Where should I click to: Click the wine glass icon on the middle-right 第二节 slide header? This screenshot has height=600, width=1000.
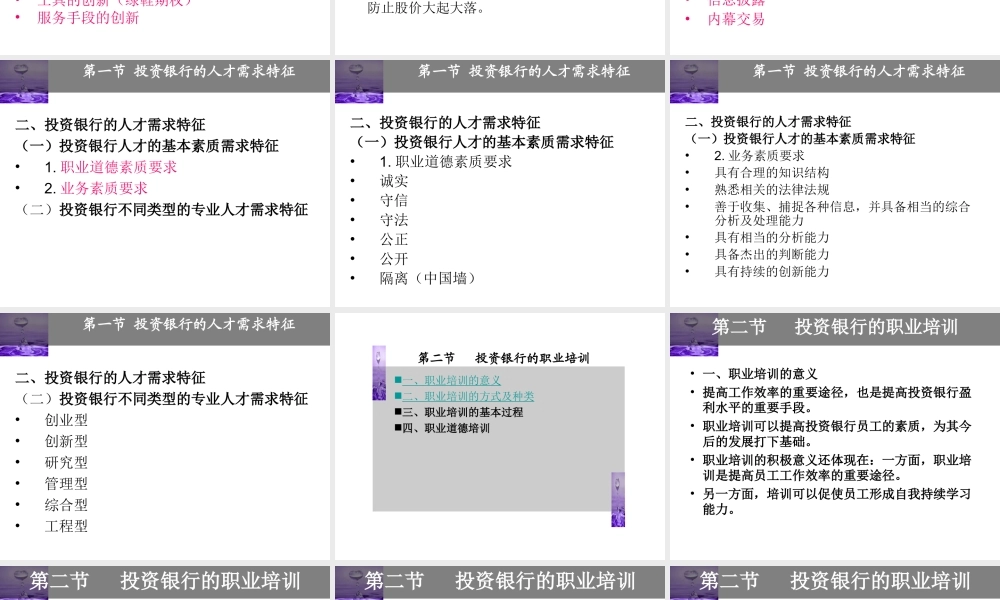tap(693, 325)
